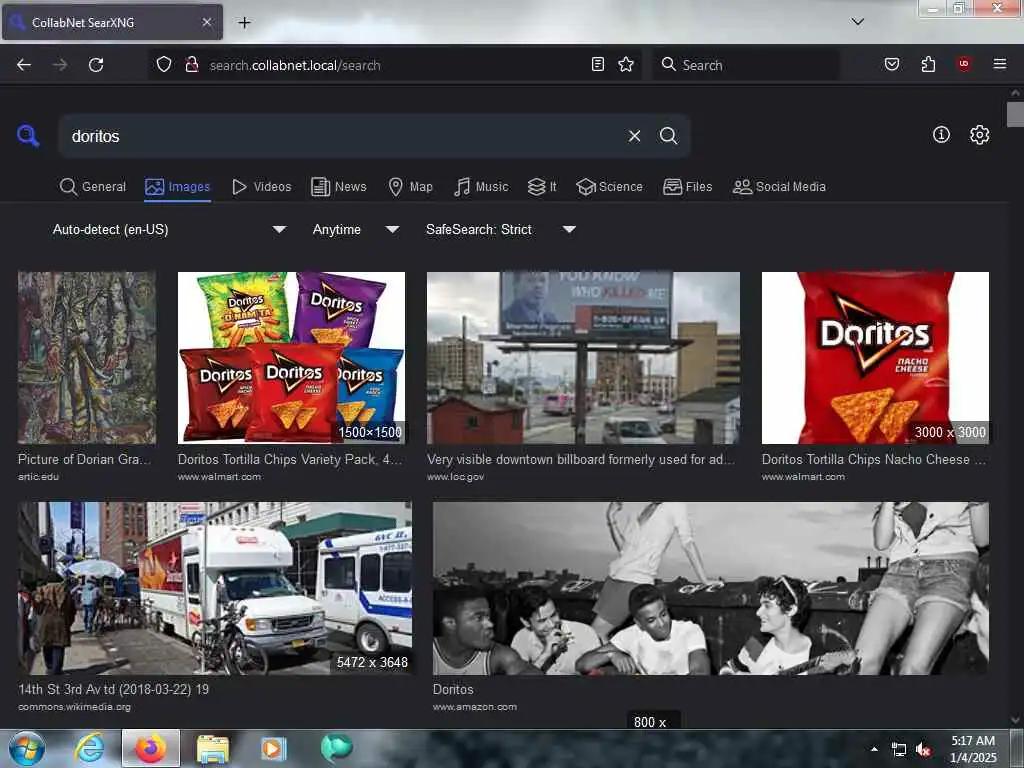The height and width of the screenshot is (768, 1024).
Task: Open taskbar clock showing 5:17 AM
Action: point(973,749)
